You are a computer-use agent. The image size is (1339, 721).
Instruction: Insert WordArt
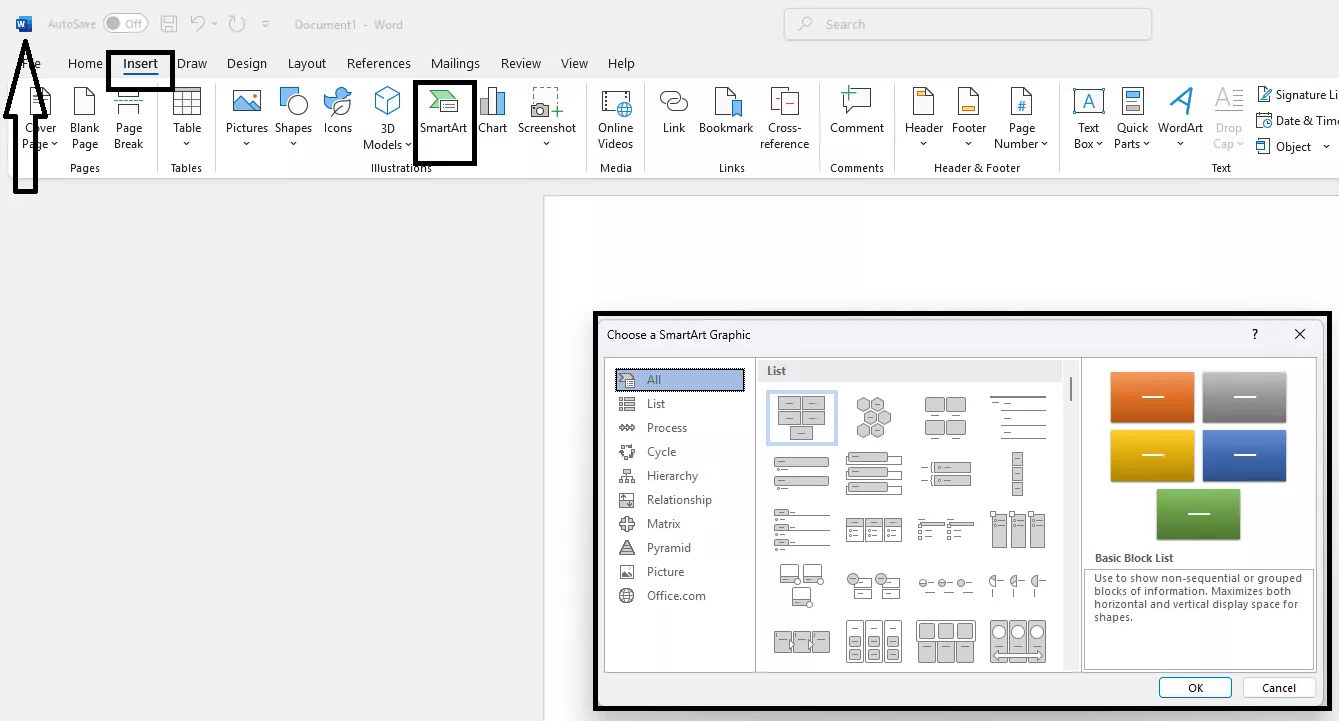(x=1181, y=118)
